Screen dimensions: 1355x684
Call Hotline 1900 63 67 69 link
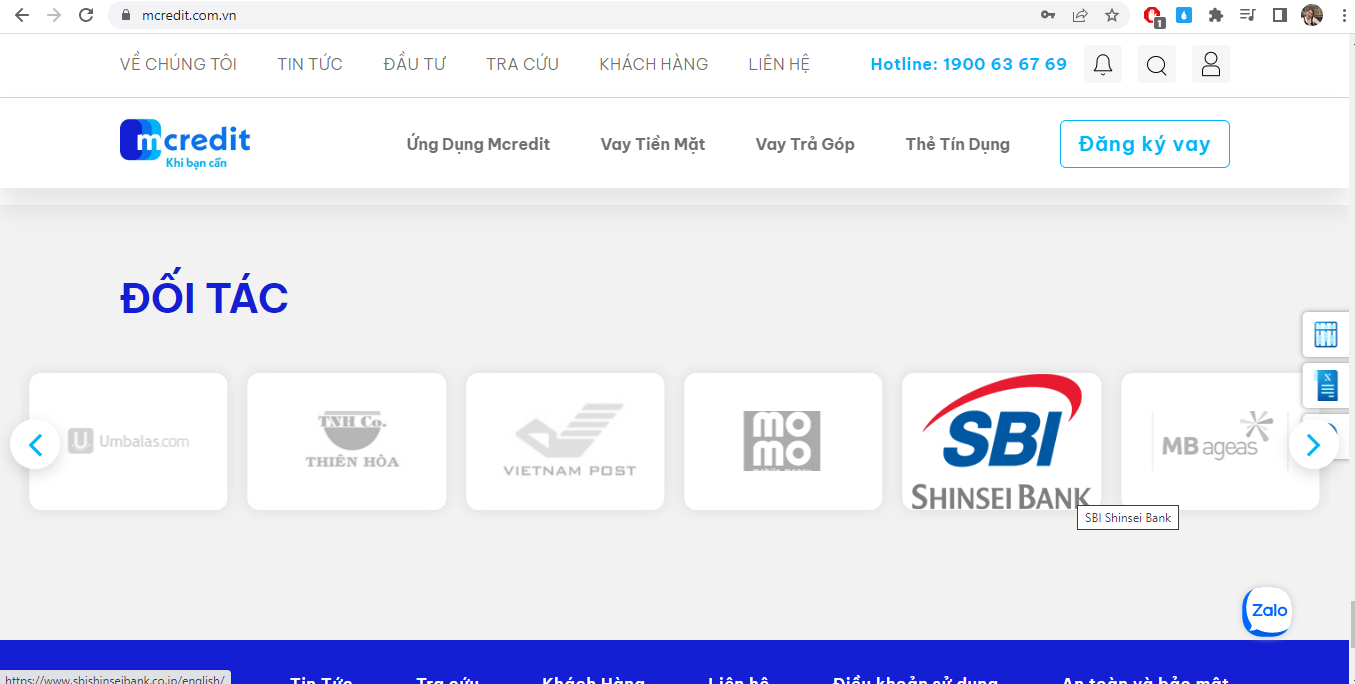968,64
